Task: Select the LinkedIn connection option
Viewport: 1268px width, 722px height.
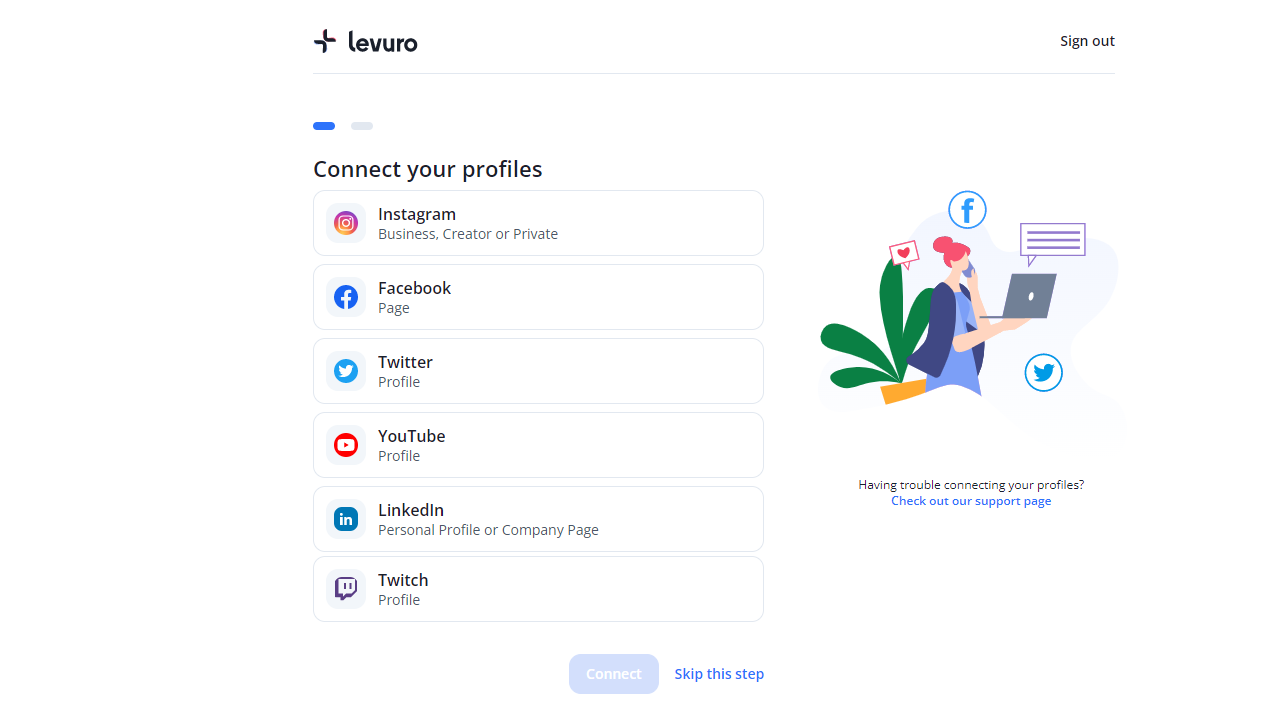Action: (x=538, y=519)
